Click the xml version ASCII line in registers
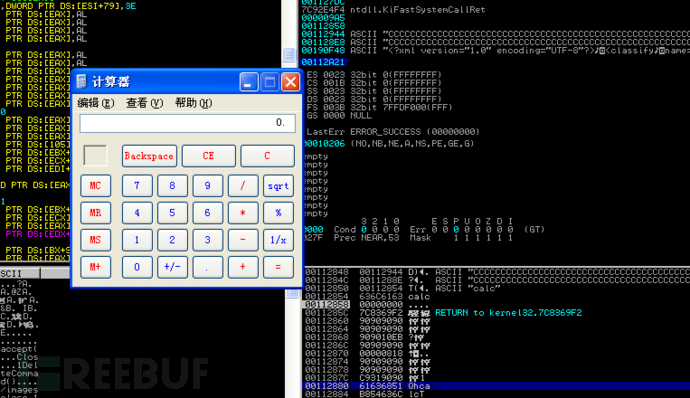 [x=495, y=51]
